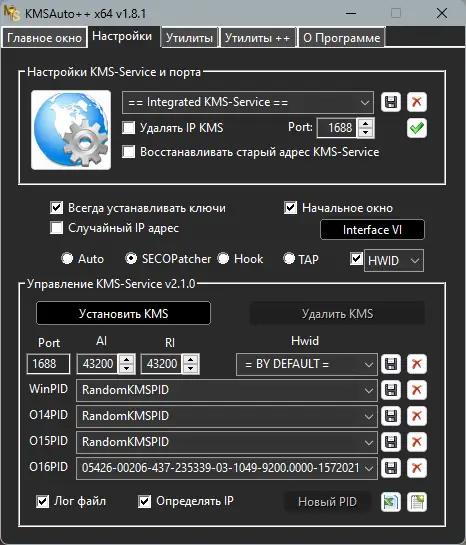The height and width of the screenshot is (545, 466).
Task: Select the Auto radio button
Action: pos(67,258)
